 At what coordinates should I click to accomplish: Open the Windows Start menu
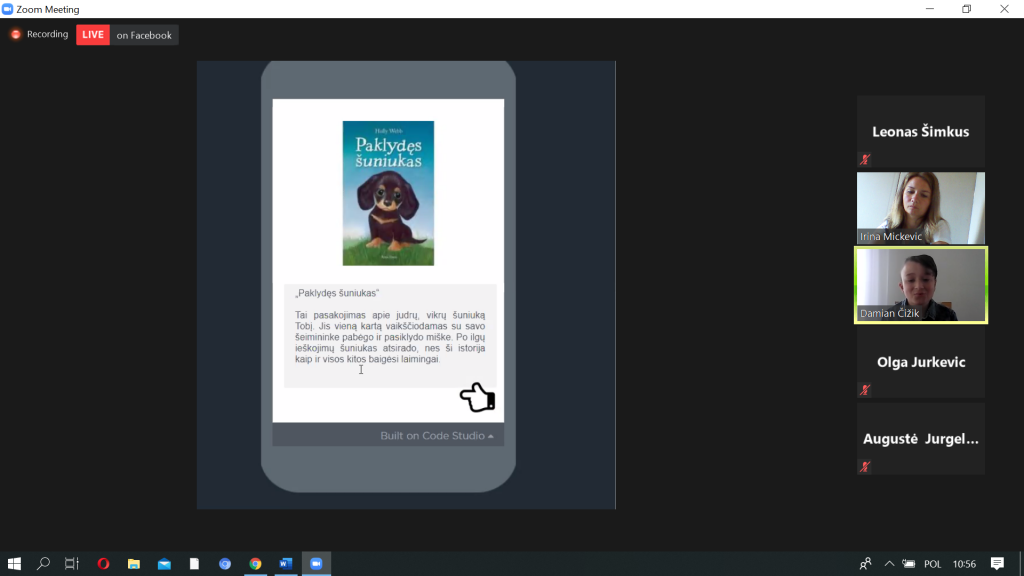(14, 564)
